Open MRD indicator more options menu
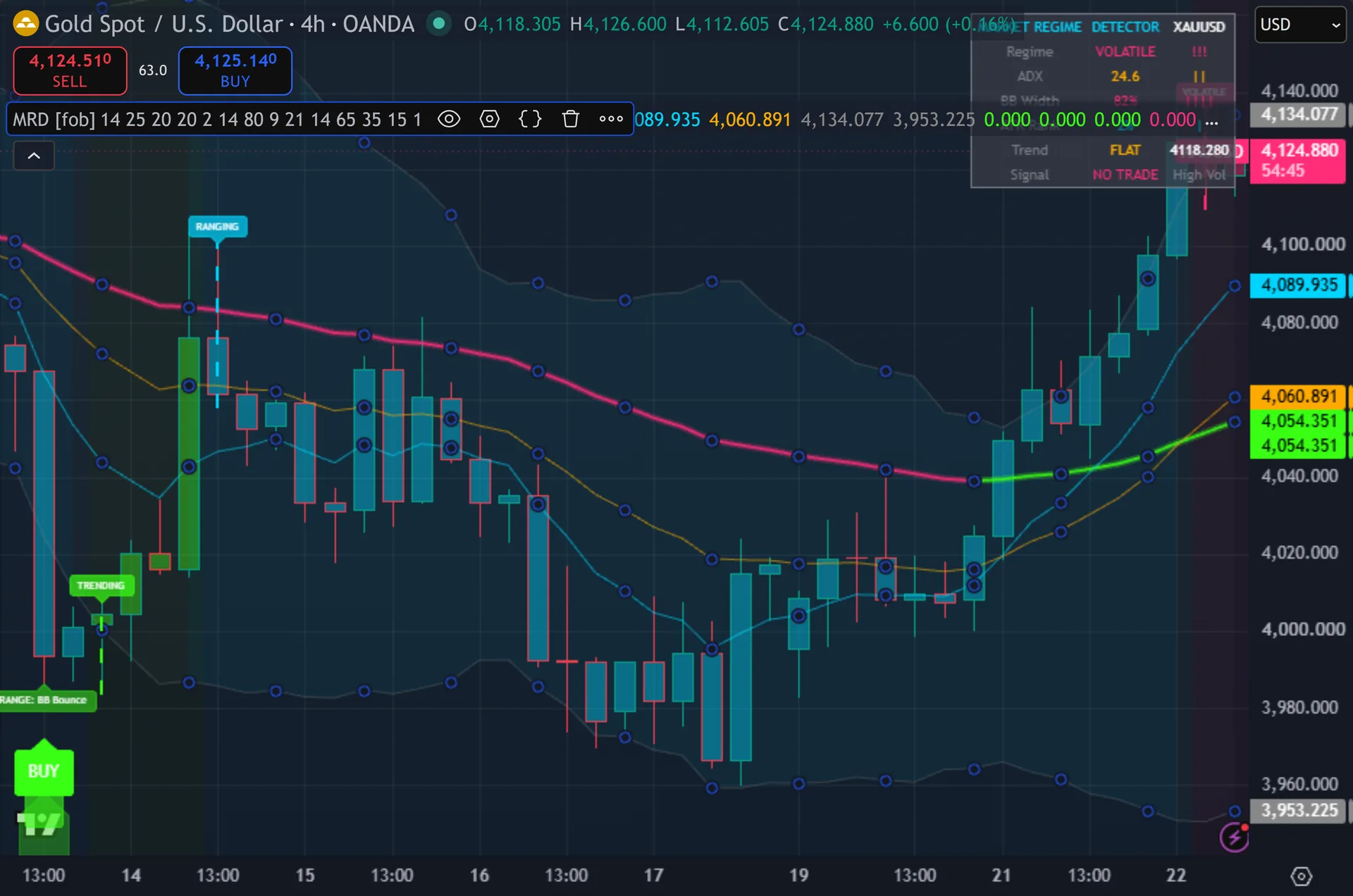The height and width of the screenshot is (896, 1353). [x=611, y=119]
